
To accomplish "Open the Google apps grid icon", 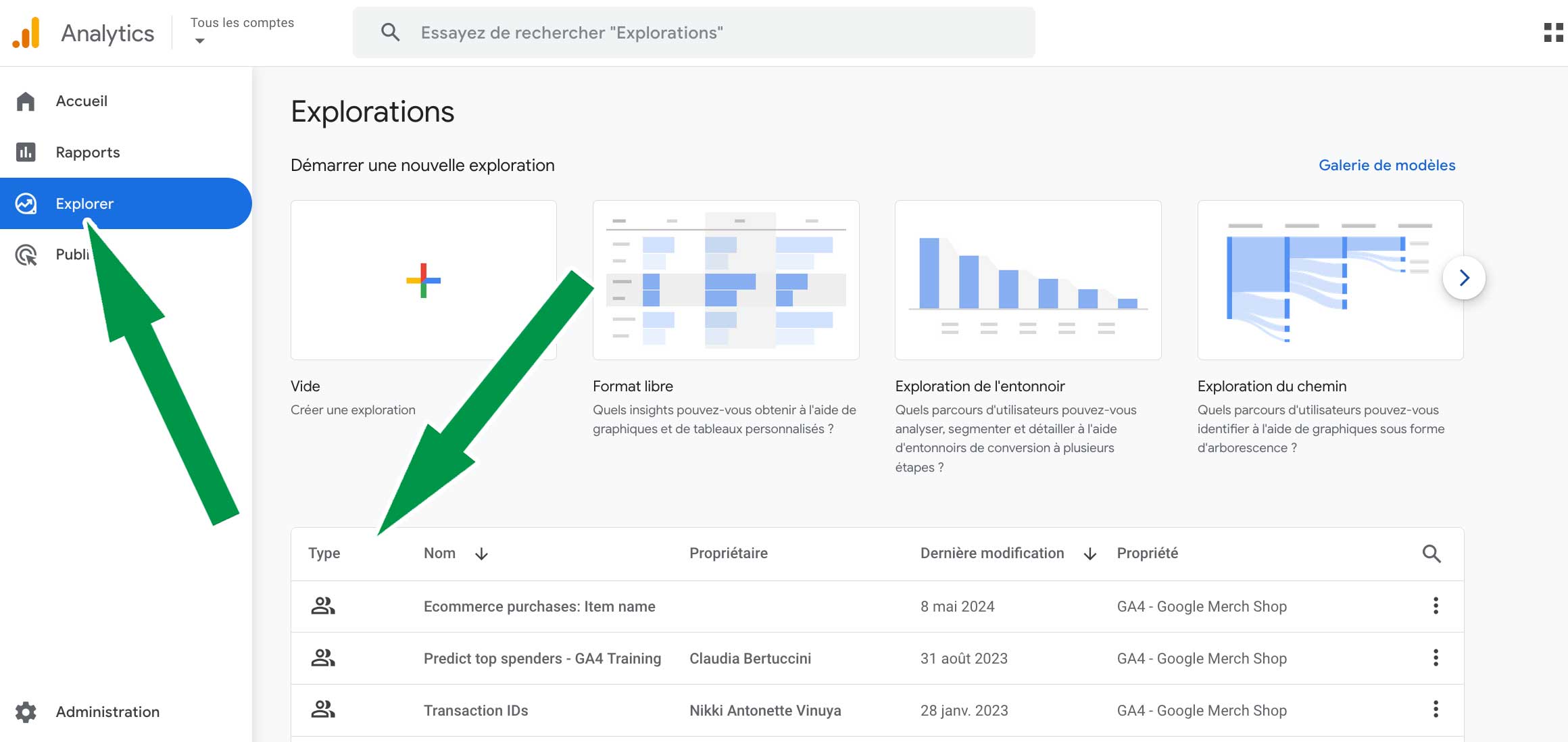I will pos(1553,32).
